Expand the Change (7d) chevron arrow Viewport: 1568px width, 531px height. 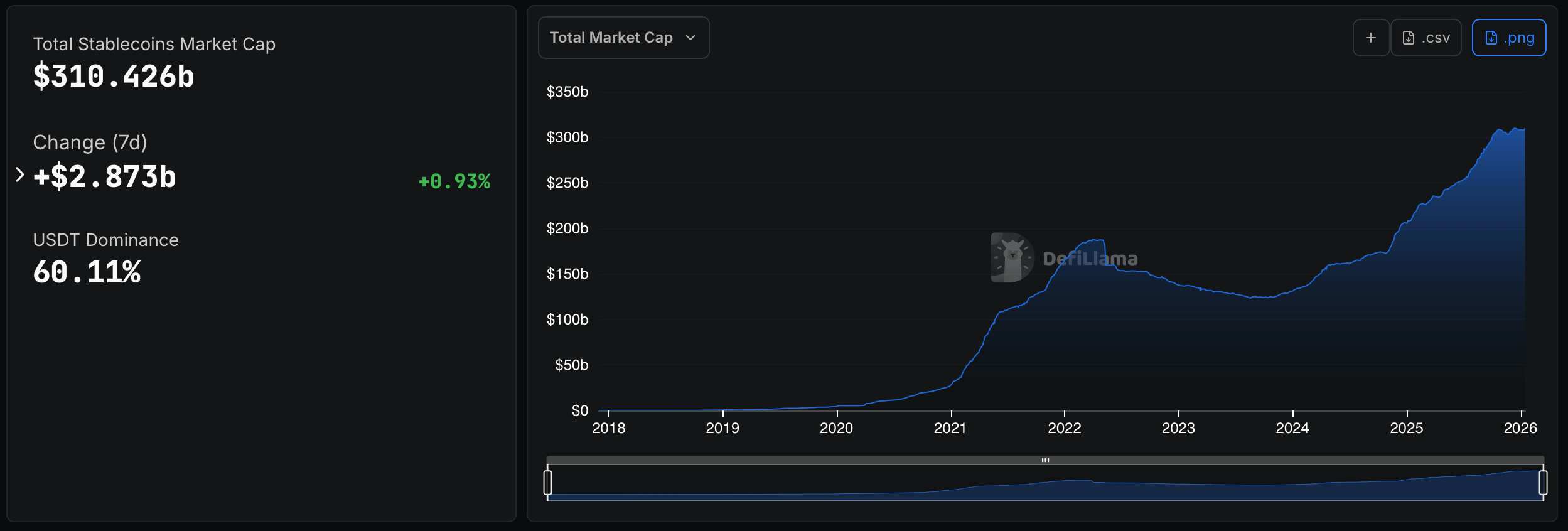click(x=19, y=174)
